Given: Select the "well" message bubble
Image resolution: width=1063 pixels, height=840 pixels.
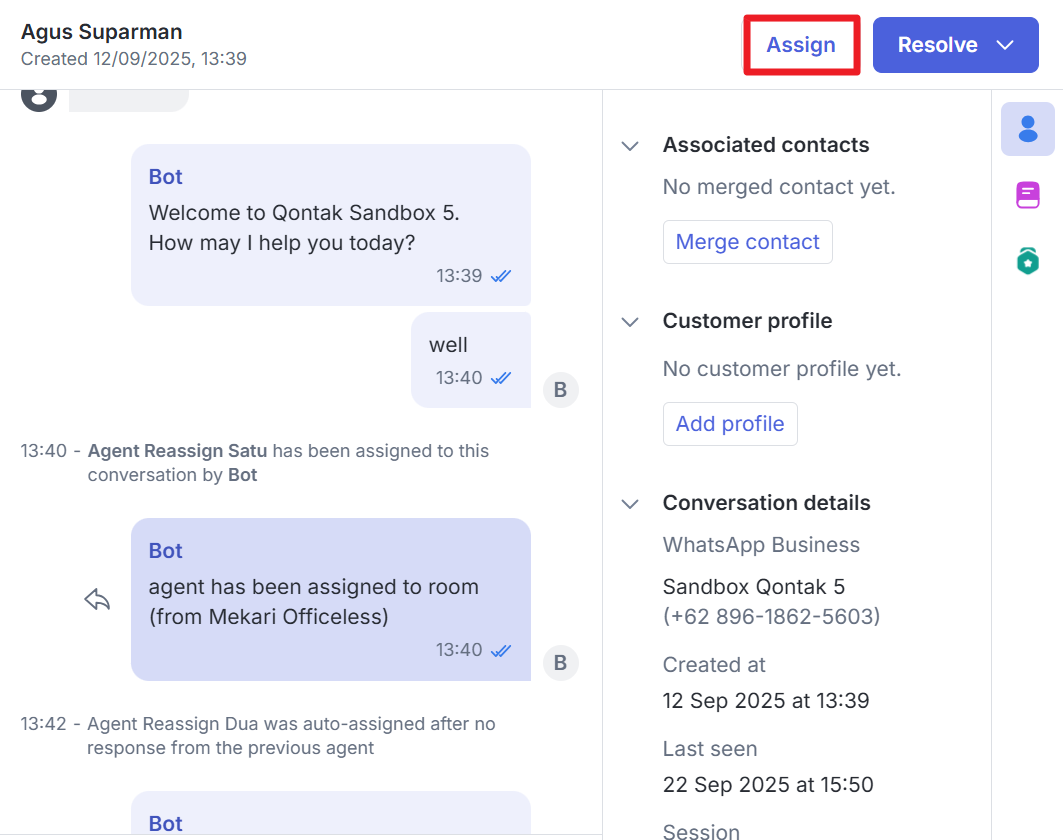Looking at the screenshot, I should 470,359.
